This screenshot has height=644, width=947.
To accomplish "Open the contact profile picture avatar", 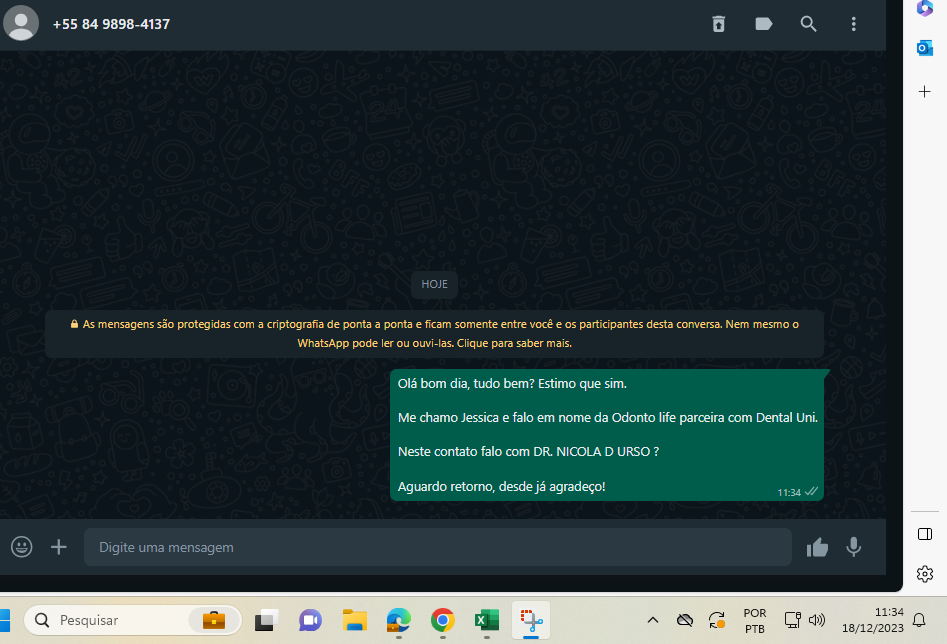I will (x=21, y=23).
